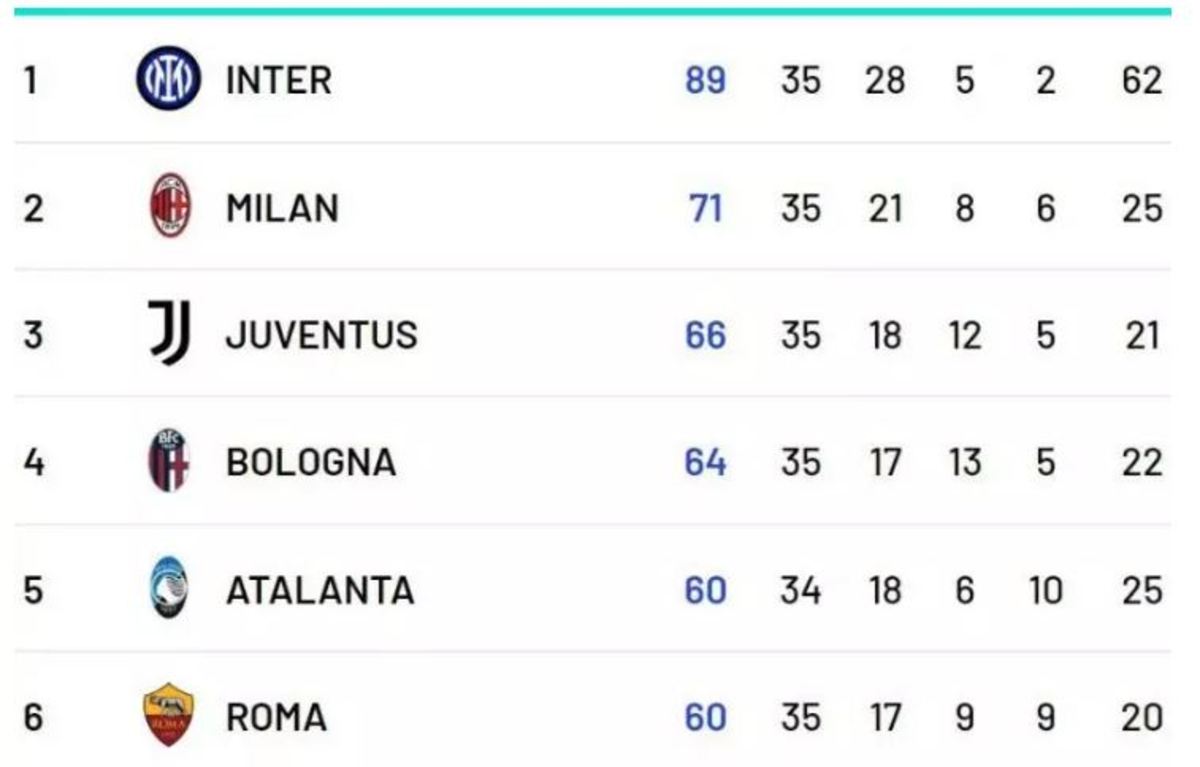Select rank number 1 for Inter
This screenshot has height=767, width=1200.
(31, 80)
